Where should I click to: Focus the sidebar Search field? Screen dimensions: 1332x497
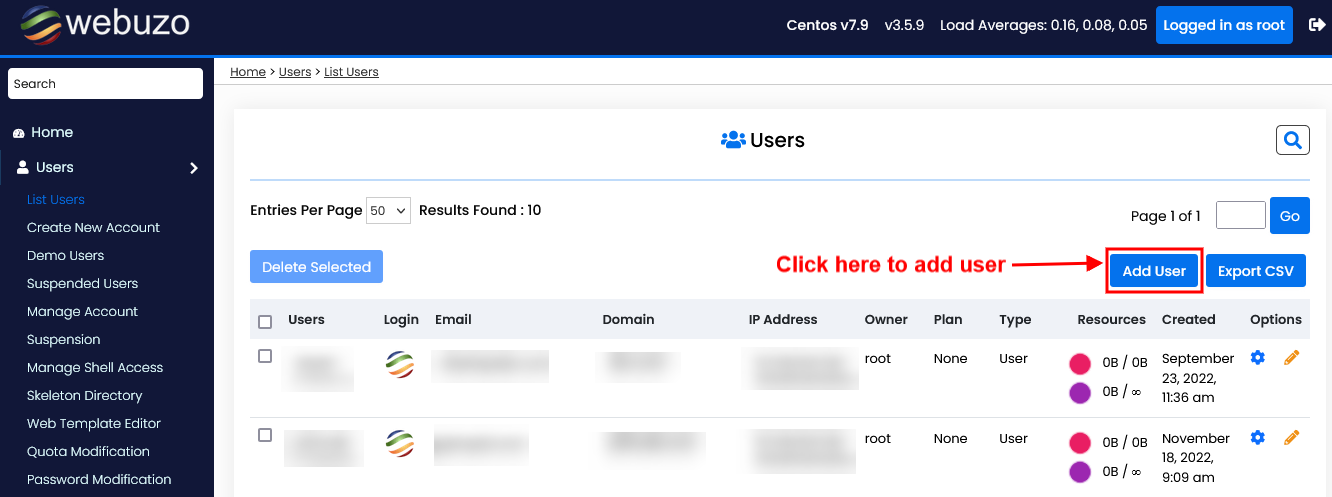pos(105,84)
